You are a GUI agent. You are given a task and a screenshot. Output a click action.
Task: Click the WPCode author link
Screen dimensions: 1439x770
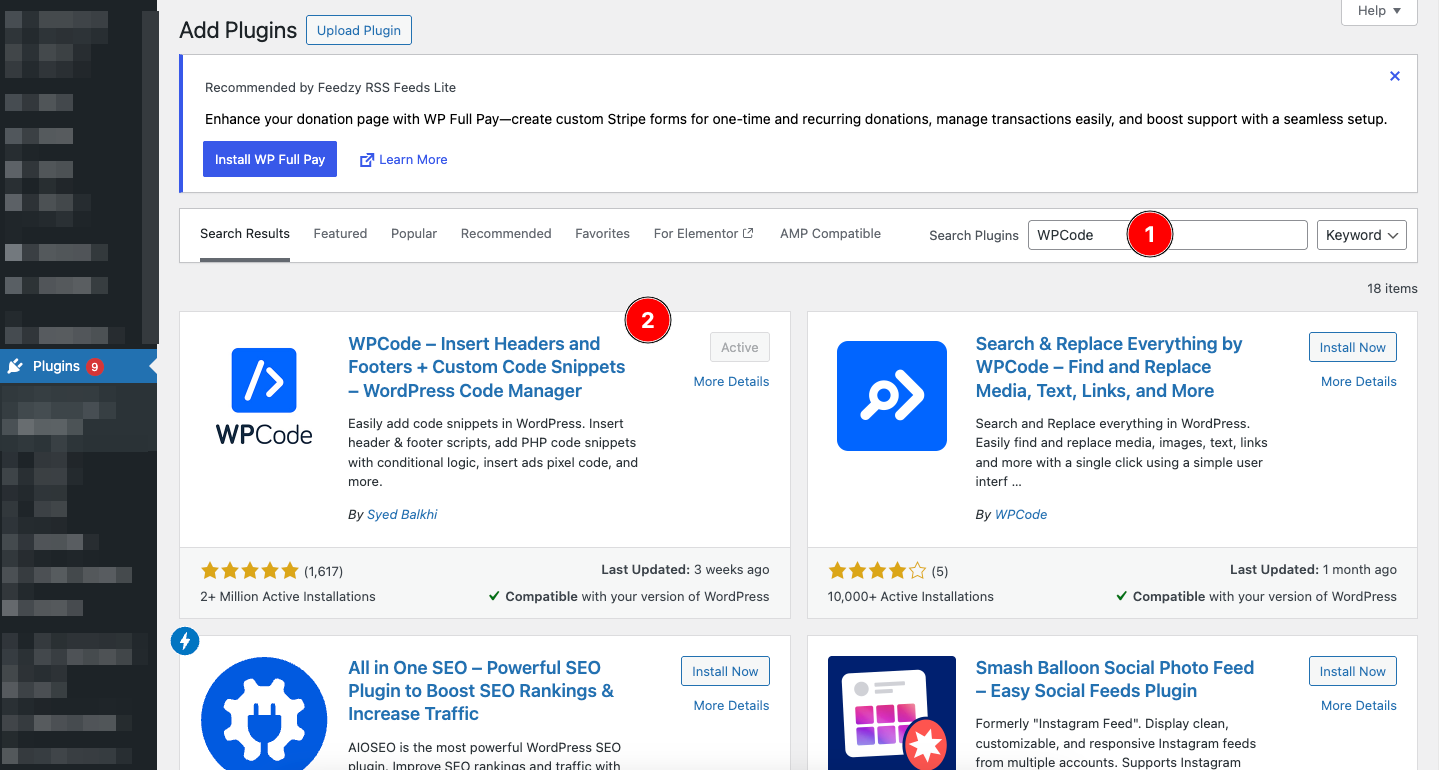(x=1021, y=514)
